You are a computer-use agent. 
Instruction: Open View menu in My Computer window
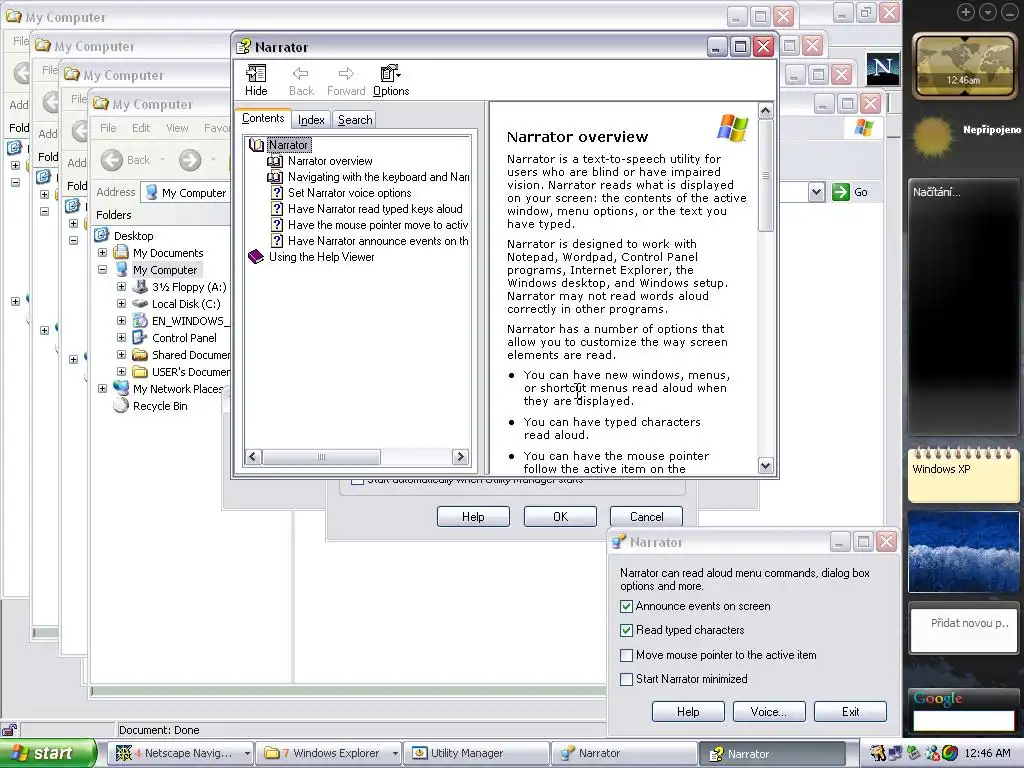pyautogui.click(x=177, y=128)
